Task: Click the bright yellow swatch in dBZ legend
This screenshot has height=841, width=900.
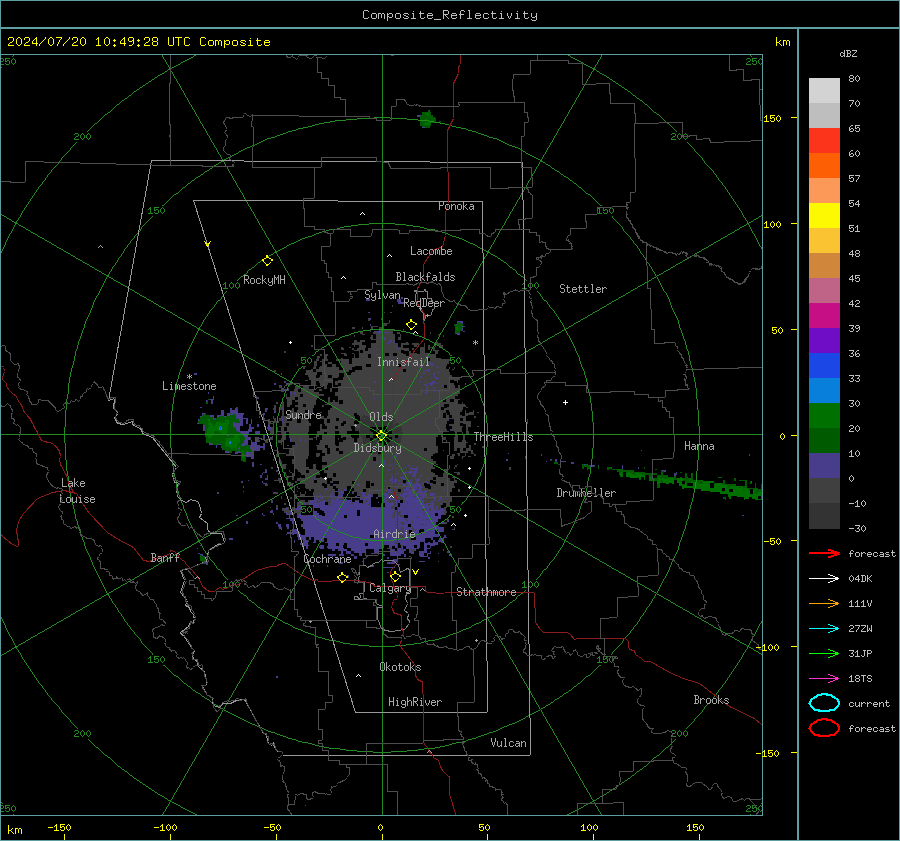Action: pyautogui.click(x=824, y=215)
